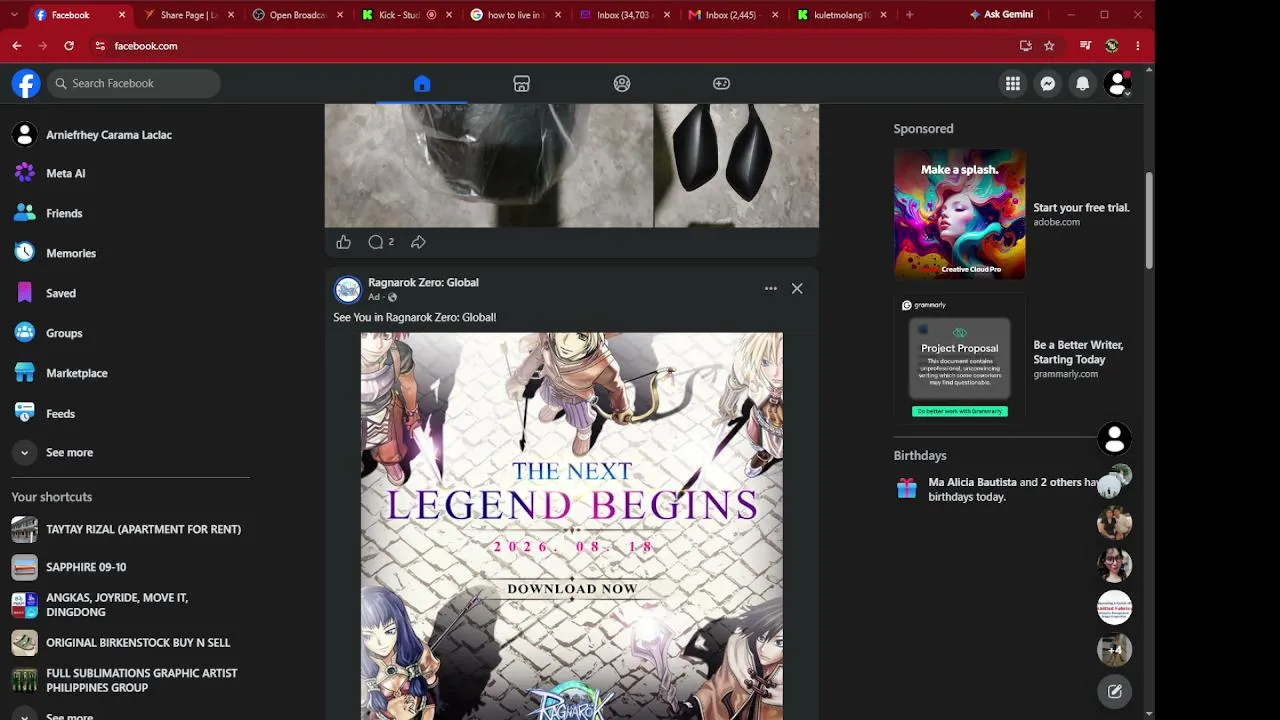Expand See more in the left menu
The width and height of the screenshot is (1280, 720).
(x=130, y=453)
